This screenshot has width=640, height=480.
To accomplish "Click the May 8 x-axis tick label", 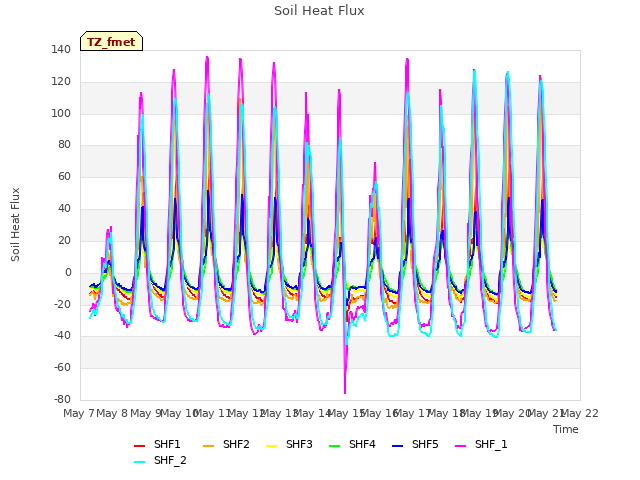I will [x=112, y=413].
